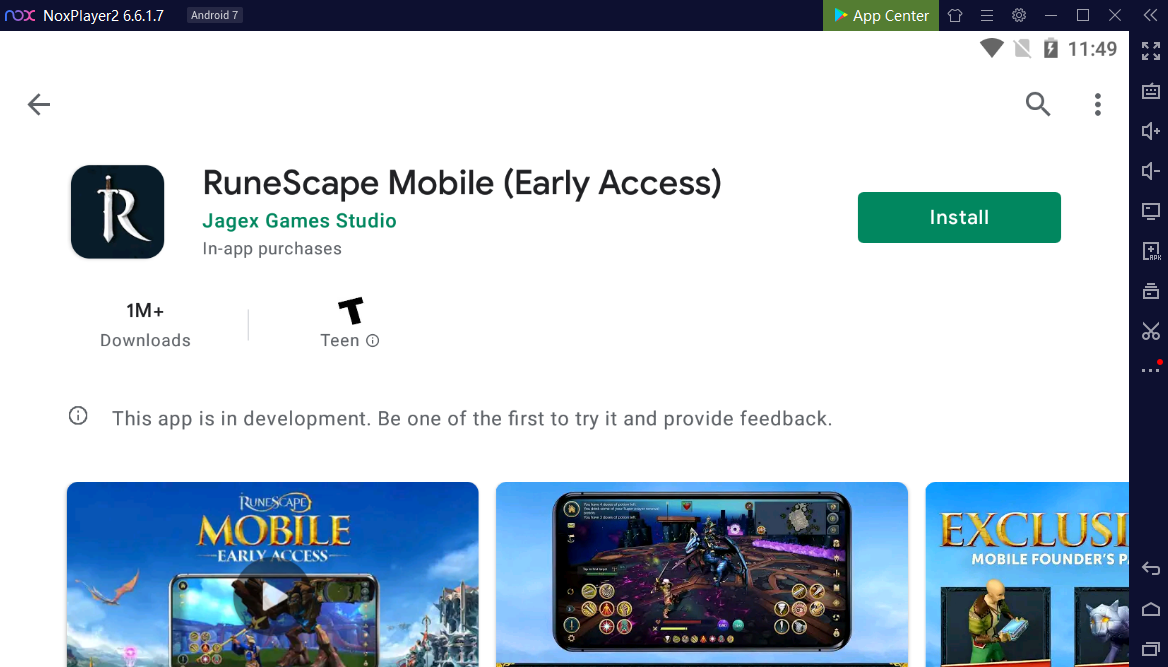Viewport: 1168px width, 667px height.
Task: Increase volume with the sidebar speaker icon
Action: coord(1151,131)
